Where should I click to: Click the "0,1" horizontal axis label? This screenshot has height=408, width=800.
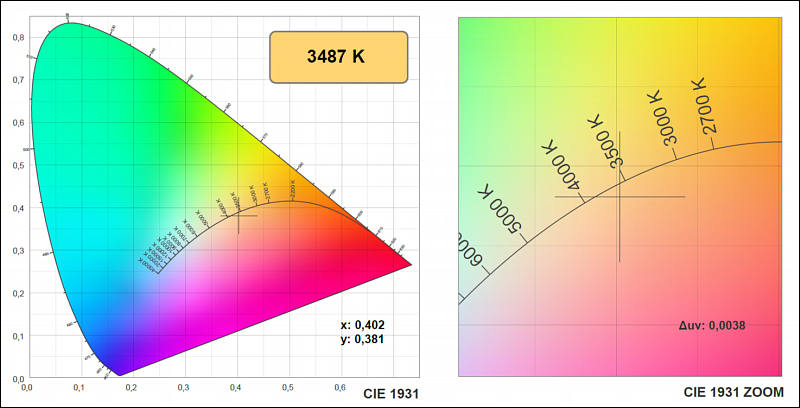(79, 388)
